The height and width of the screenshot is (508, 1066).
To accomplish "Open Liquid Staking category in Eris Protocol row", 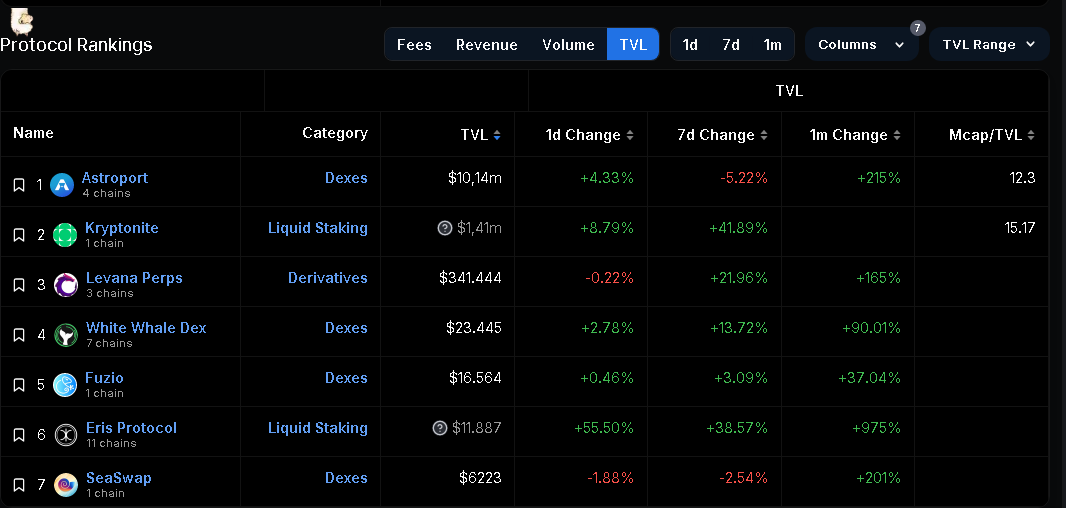I will tap(317, 428).
